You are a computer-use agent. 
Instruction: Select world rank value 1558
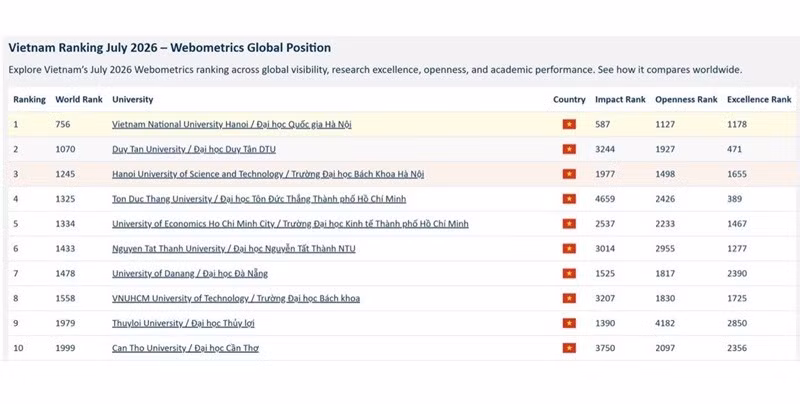pyautogui.click(x=65, y=298)
